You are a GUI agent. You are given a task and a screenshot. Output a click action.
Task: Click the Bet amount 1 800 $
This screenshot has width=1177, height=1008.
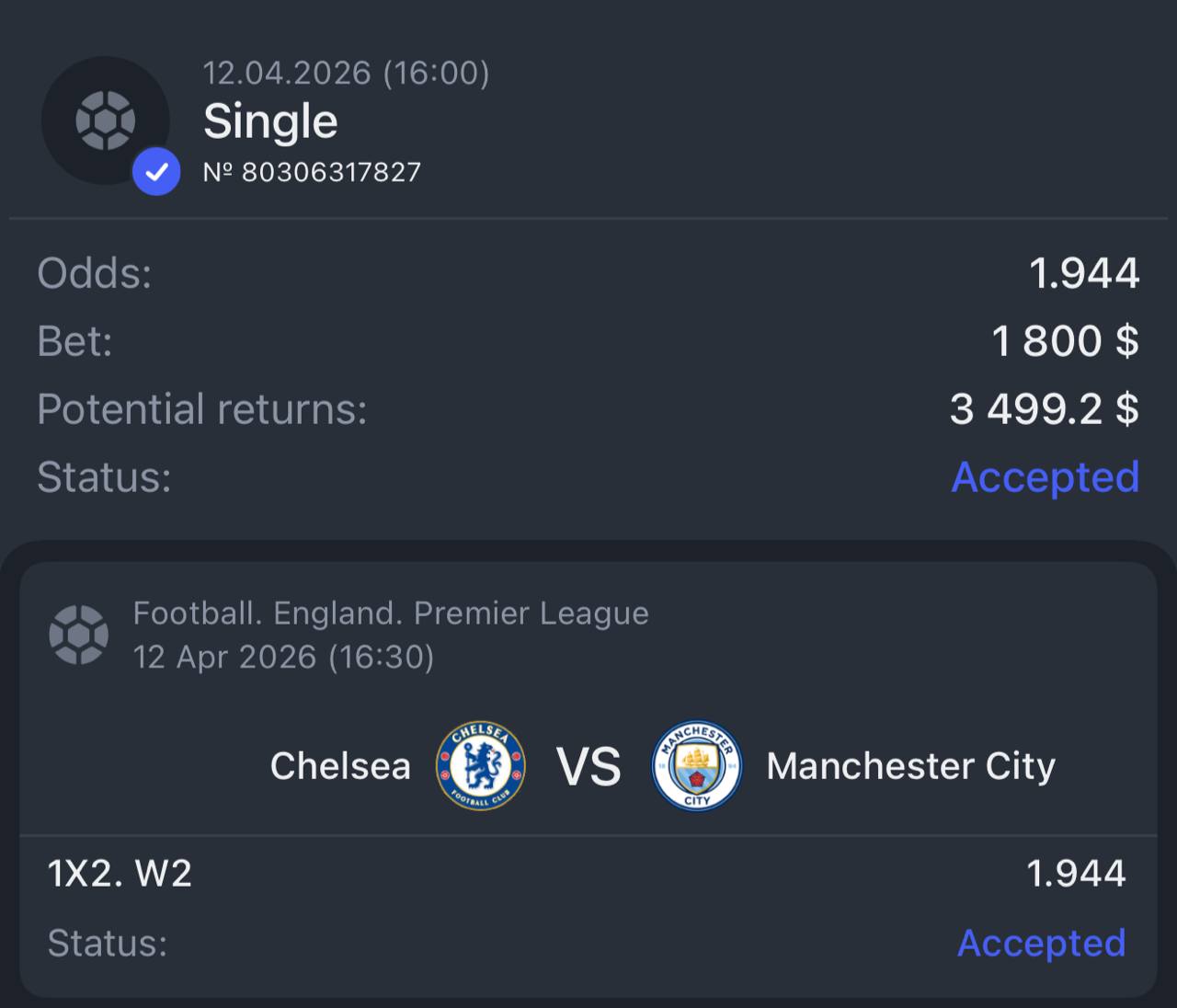point(1066,340)
